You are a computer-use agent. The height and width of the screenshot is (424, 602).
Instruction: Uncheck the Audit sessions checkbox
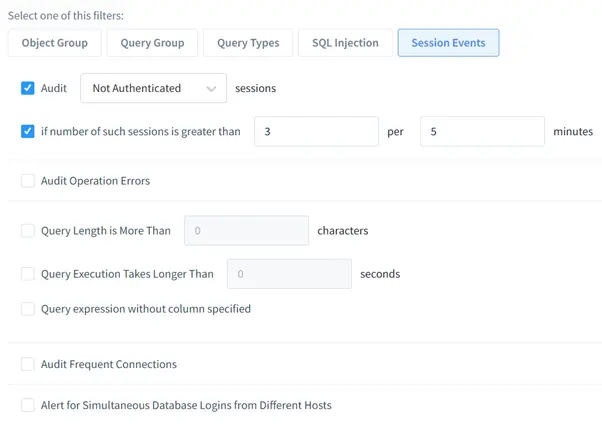pyautogui.click(x=28, y=88)
